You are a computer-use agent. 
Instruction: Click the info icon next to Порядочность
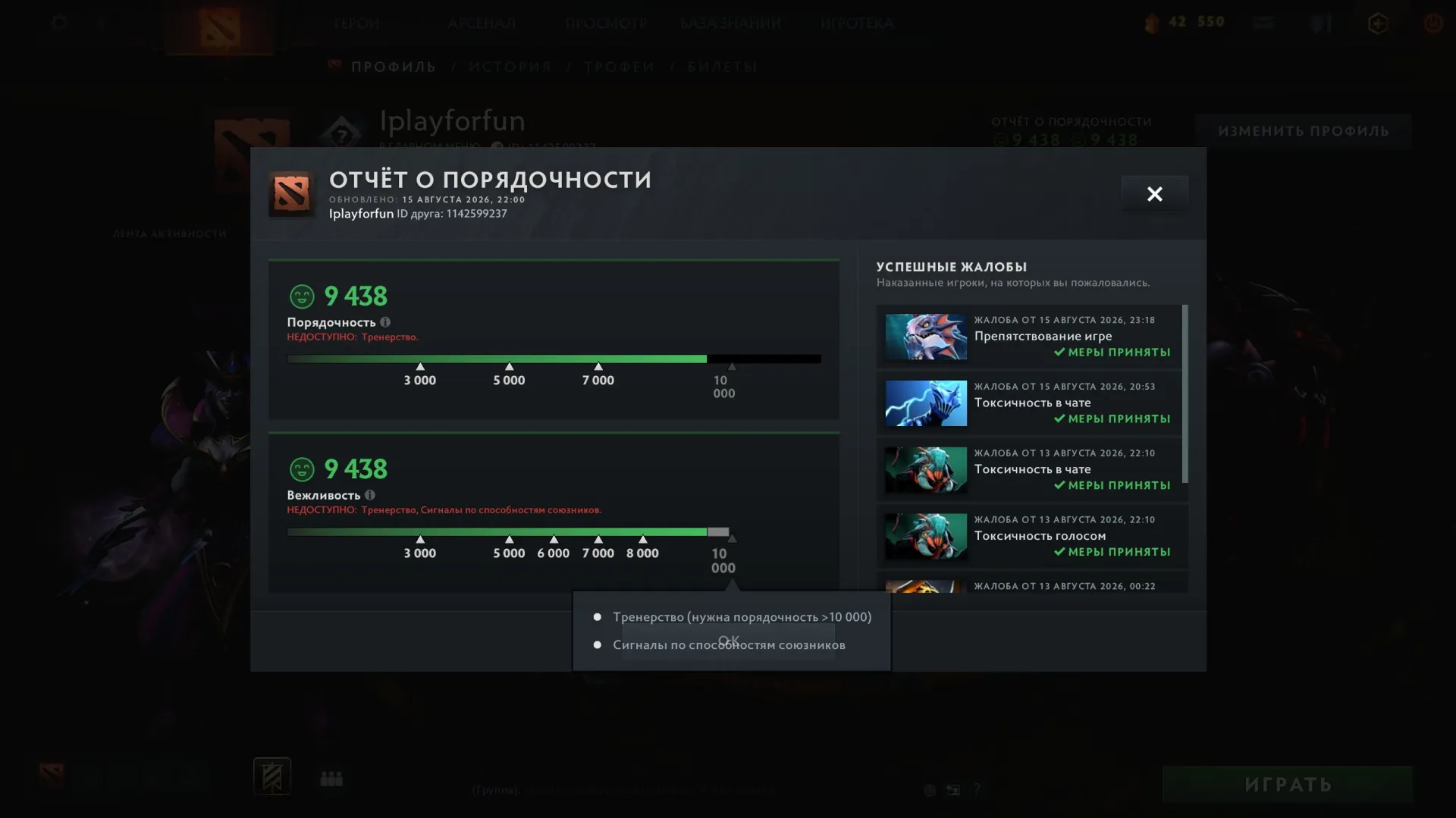click(385, 322)
